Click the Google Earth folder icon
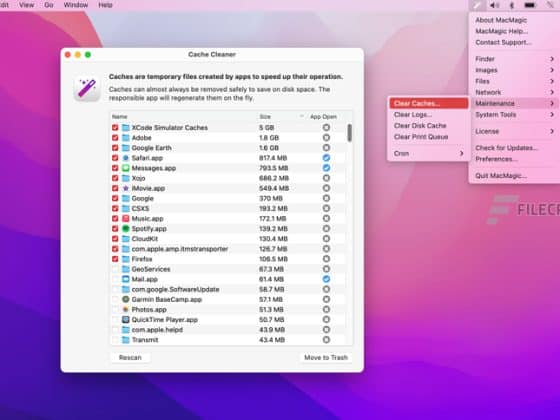Screen dimensions: 560x420 tap(125, 148)
